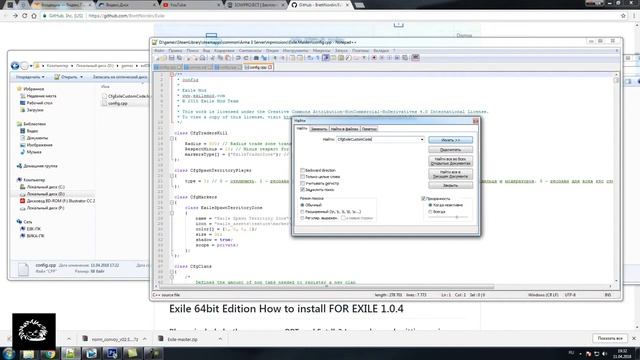Switch to the Заменить tab in find dialog

click(319, 129)
